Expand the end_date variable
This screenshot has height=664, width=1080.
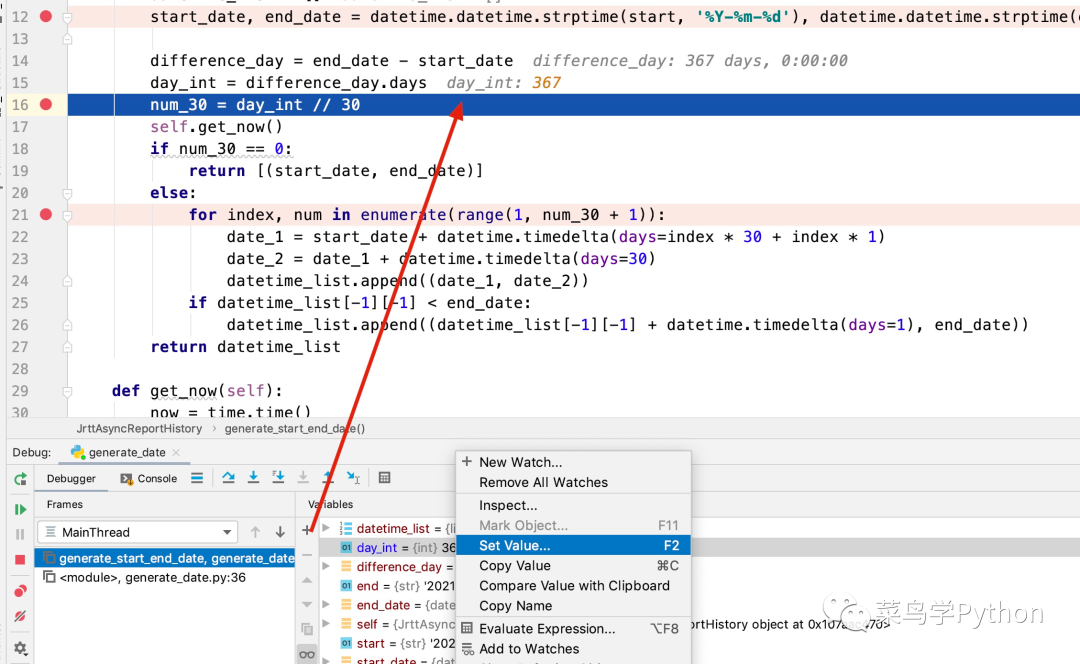(326, 605)
